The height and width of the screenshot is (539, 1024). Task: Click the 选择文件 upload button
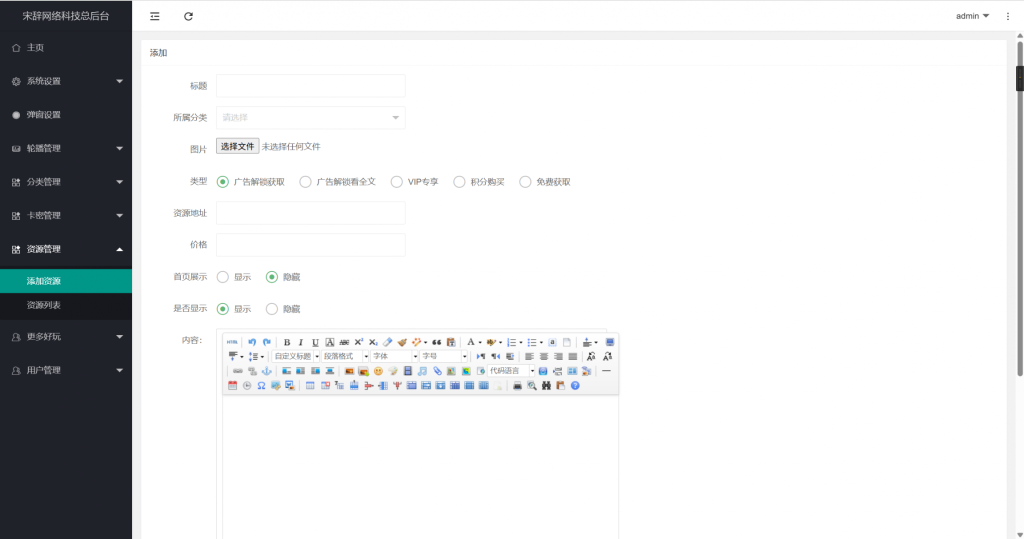(238, 146)
